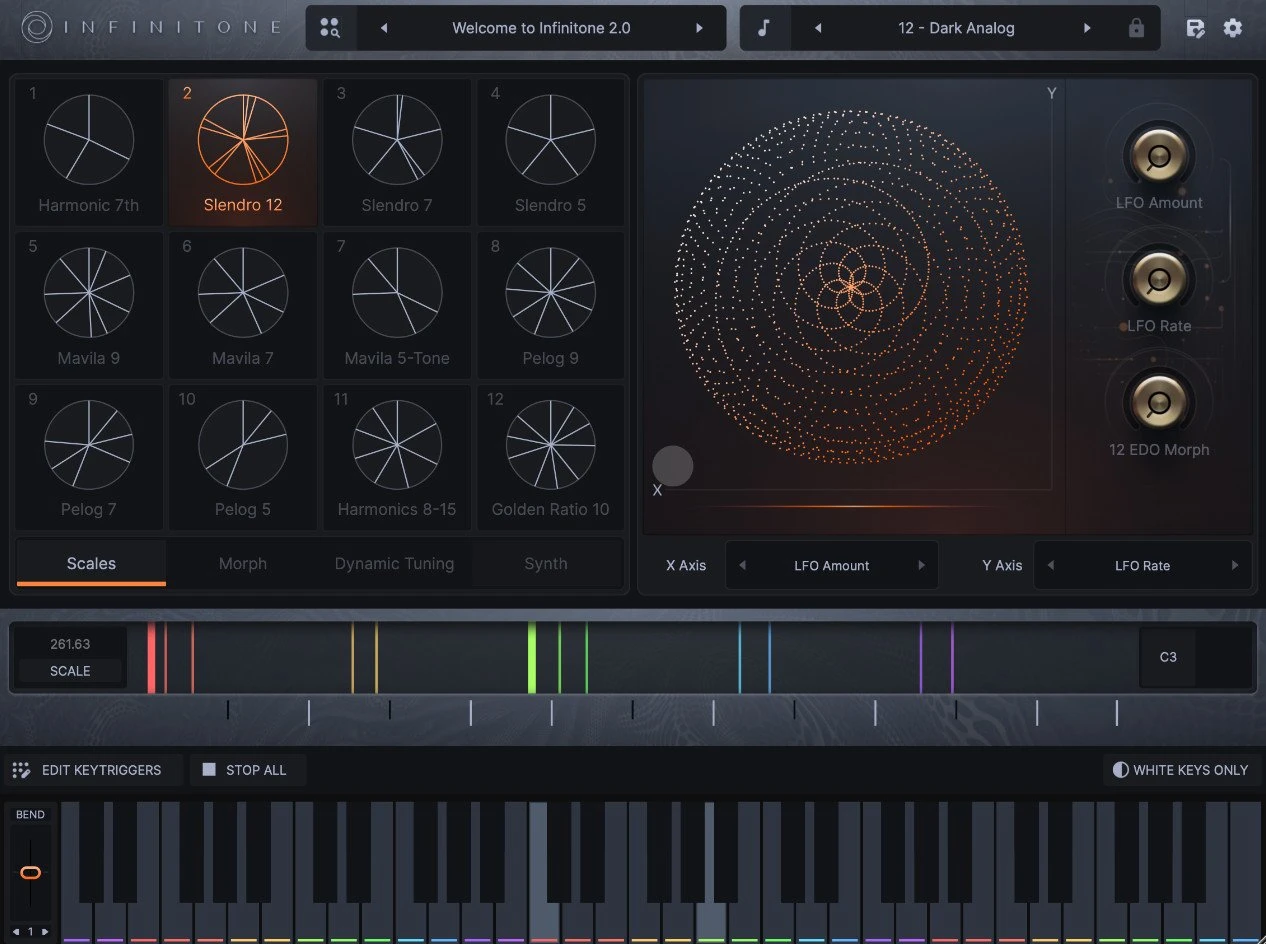Select the Slendro 12 scale slot
This screenshot has width=1266, height=944.
[243, 152]
